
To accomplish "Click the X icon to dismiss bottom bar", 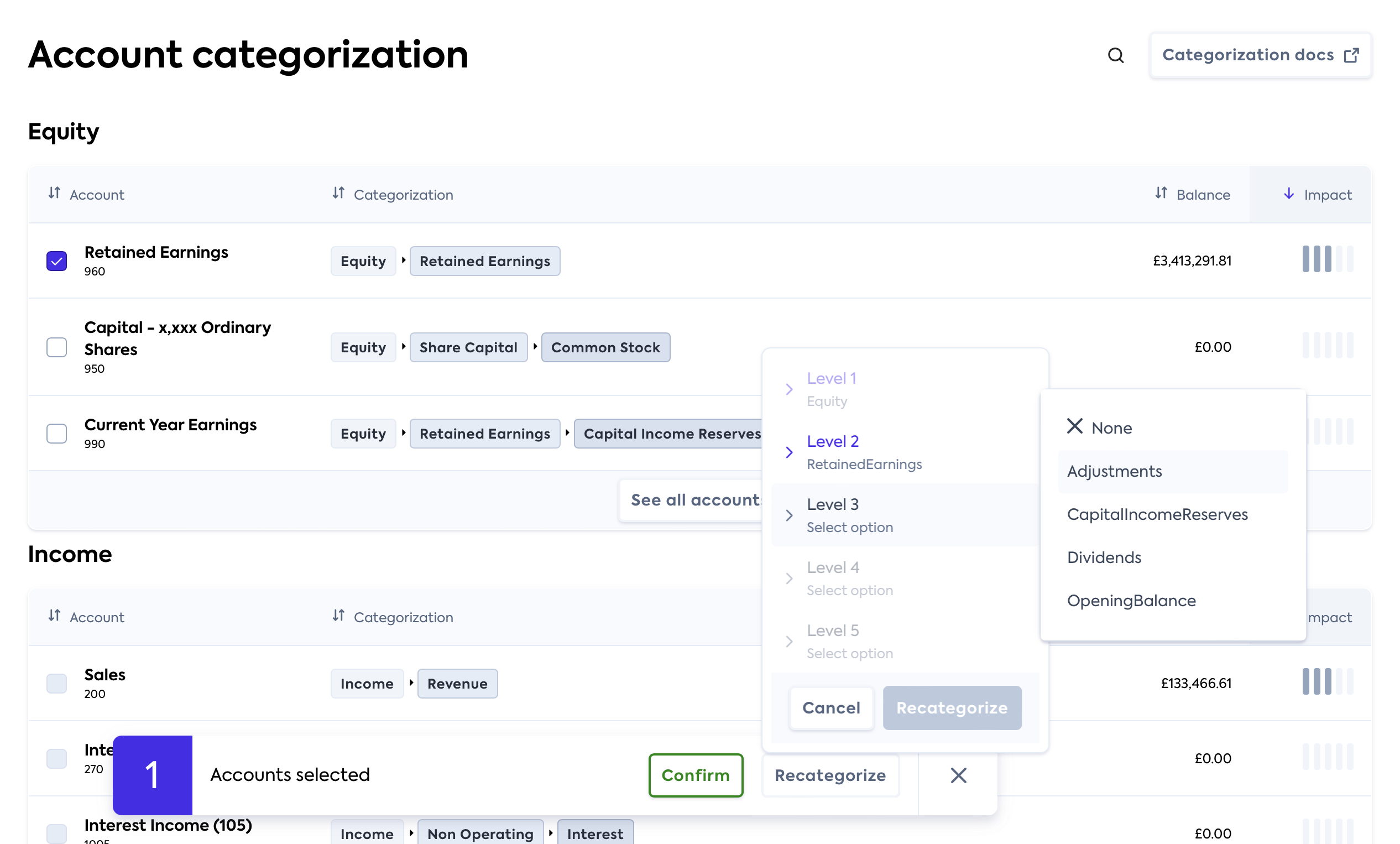I will (x=958, y=775).
